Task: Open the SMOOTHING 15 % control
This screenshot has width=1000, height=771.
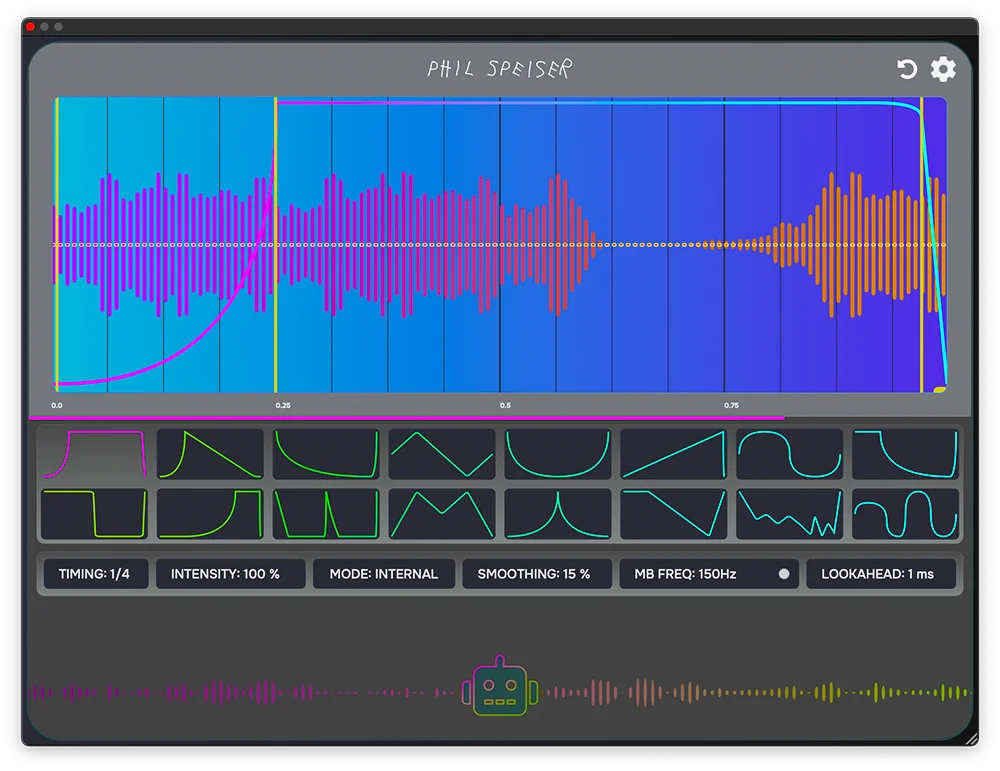Action: click(537, 574)
